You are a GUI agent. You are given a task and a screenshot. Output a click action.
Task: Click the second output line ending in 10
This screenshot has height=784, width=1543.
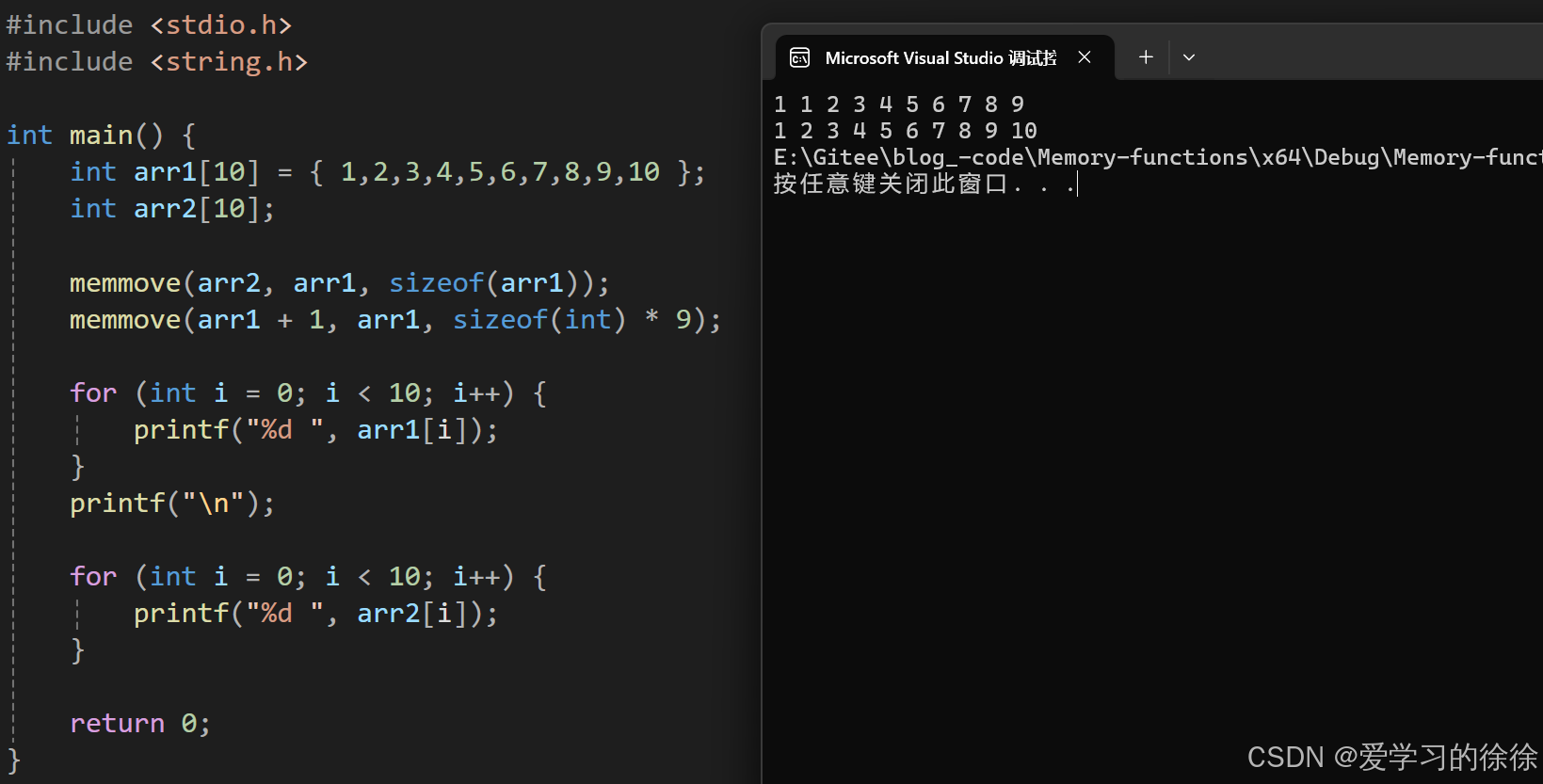(x=906, y=131)
